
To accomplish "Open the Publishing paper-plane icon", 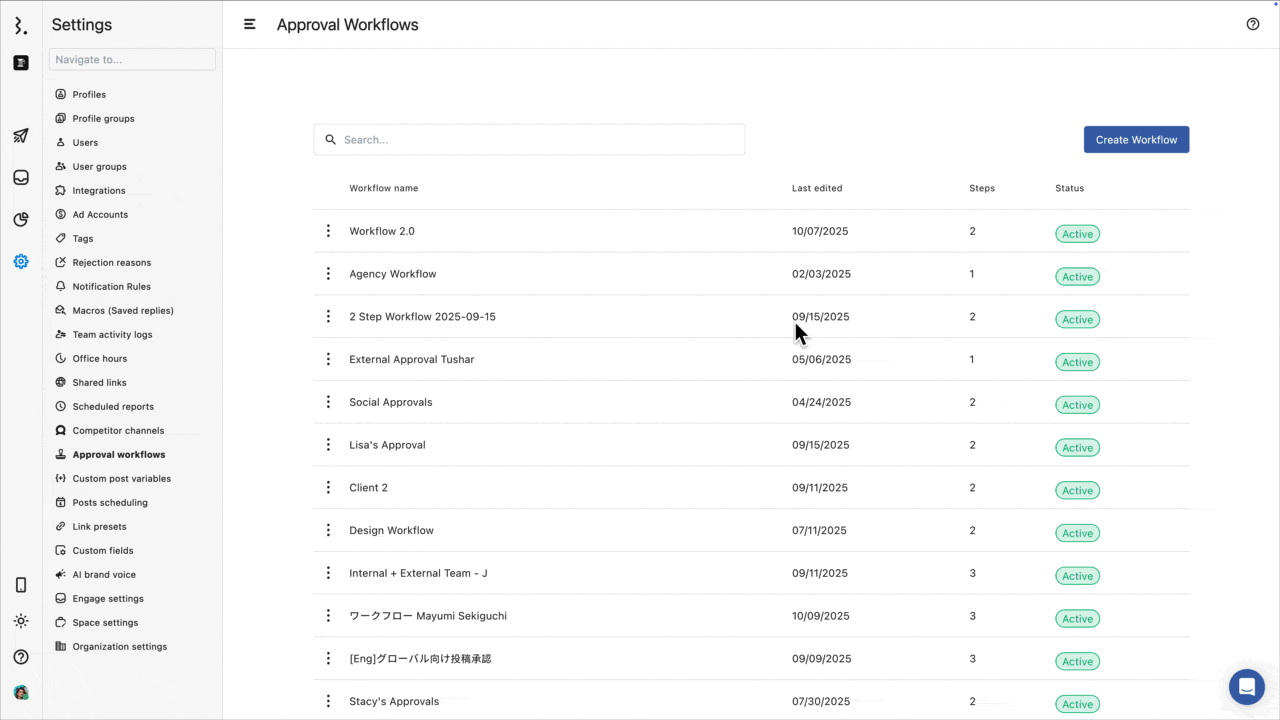I will tap(21, 136).
